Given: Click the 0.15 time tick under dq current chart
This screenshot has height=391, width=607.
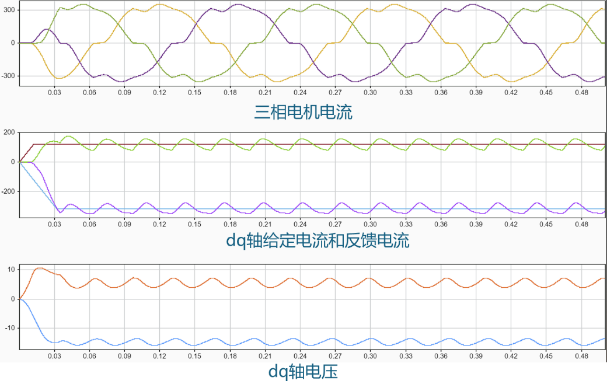Looking at the screenshot, I should pyautogui.click(x=194, y=224).
